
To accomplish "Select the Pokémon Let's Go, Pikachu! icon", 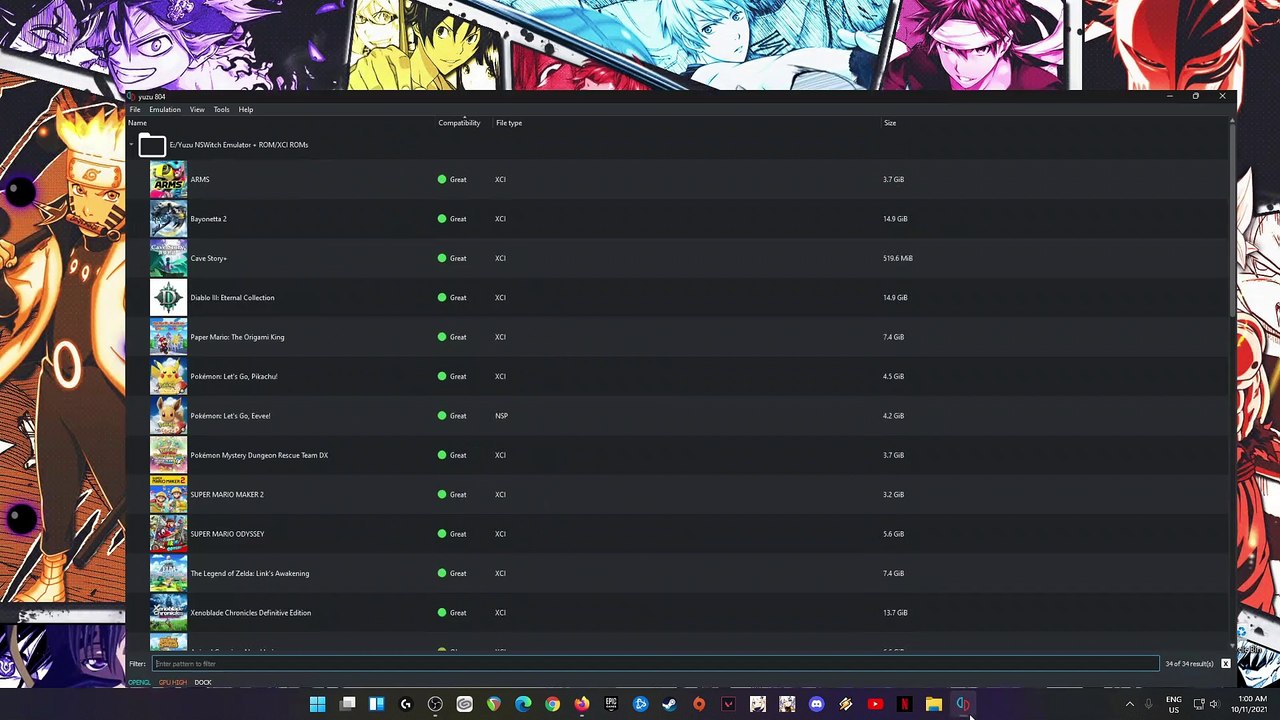I will click(168, 376).
